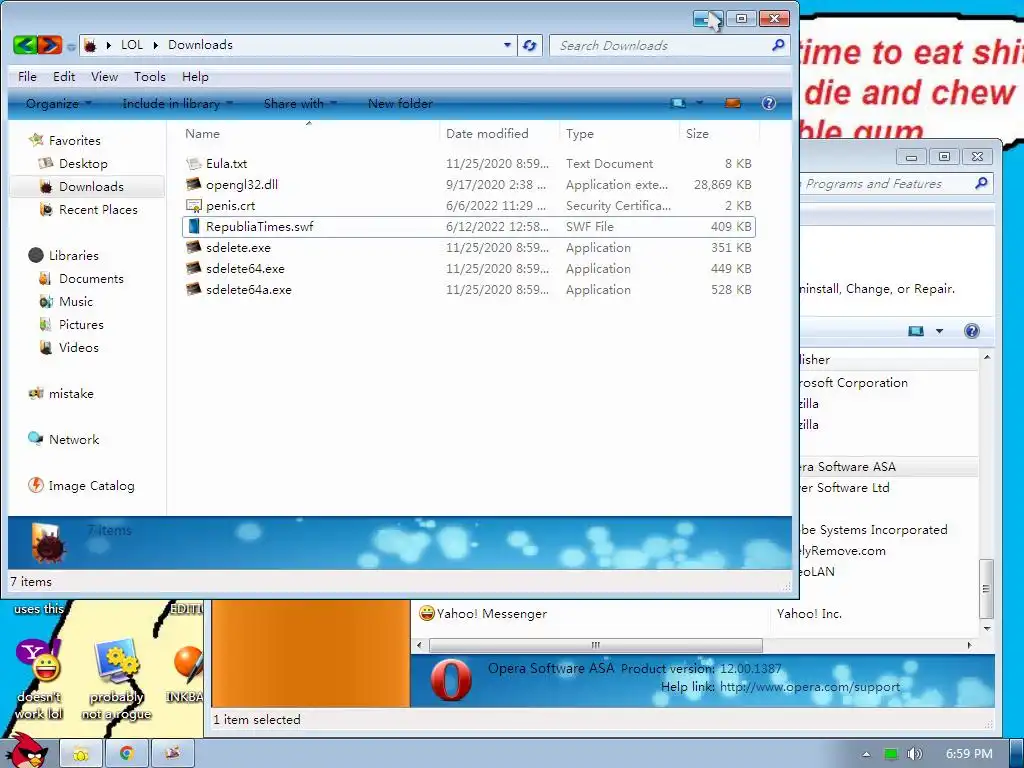1024x768 pixels.
Task: Expand the address bar history dropdown
Action: click(x=507, y=45)
